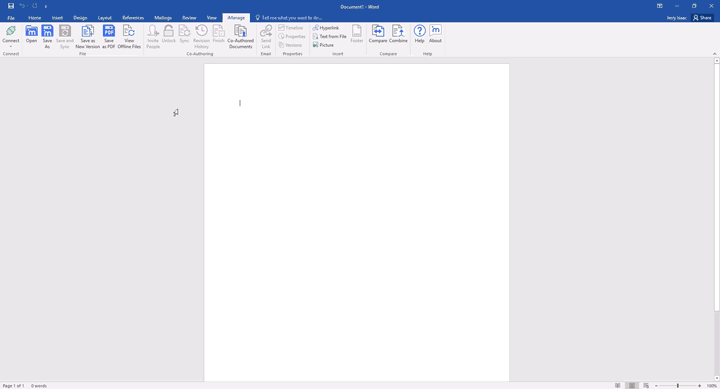Collapse the ribbon with the chevron

click(x=714, y=54)
